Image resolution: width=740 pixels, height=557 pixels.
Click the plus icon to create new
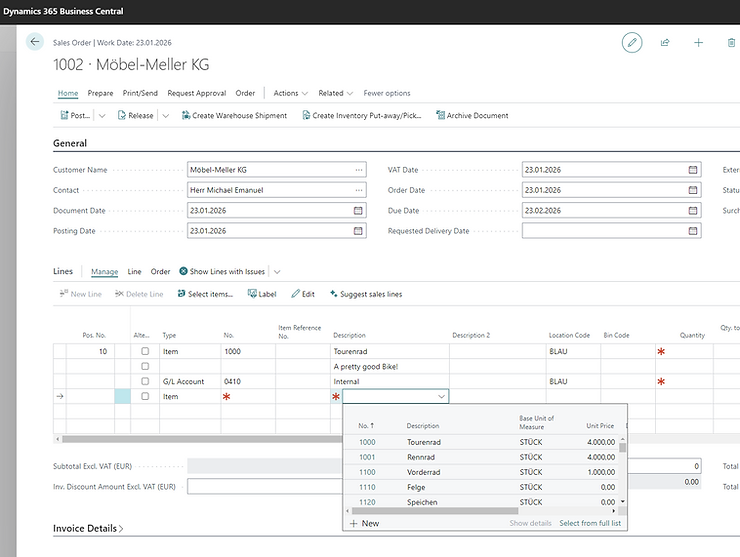(x=699, y=42)
